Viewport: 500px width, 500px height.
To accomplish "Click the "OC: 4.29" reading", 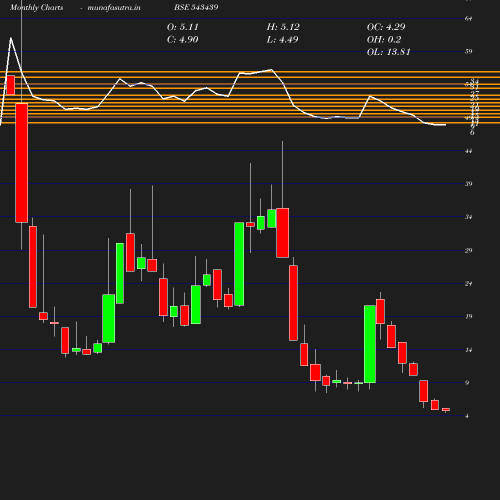I will [x=386, y=27].
